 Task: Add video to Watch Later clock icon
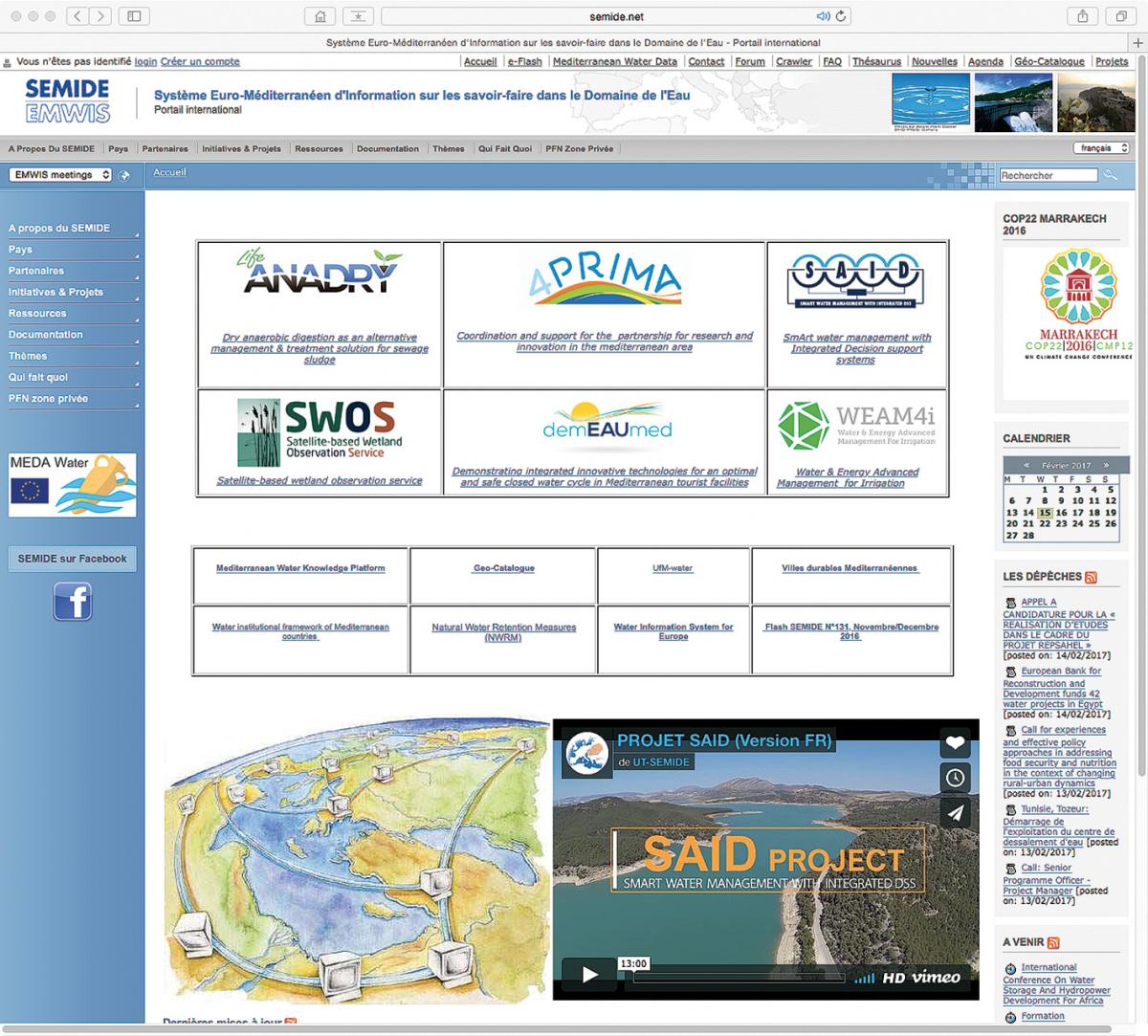956,778
